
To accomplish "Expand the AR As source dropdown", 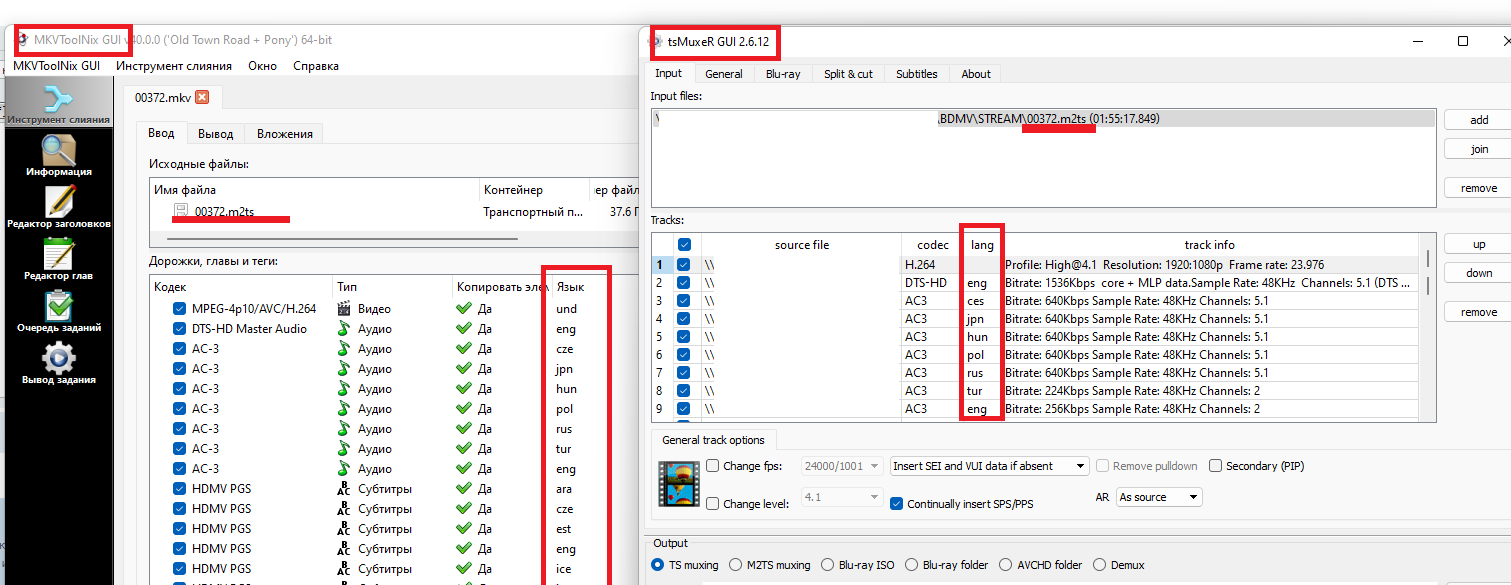I will point(1159,497).
